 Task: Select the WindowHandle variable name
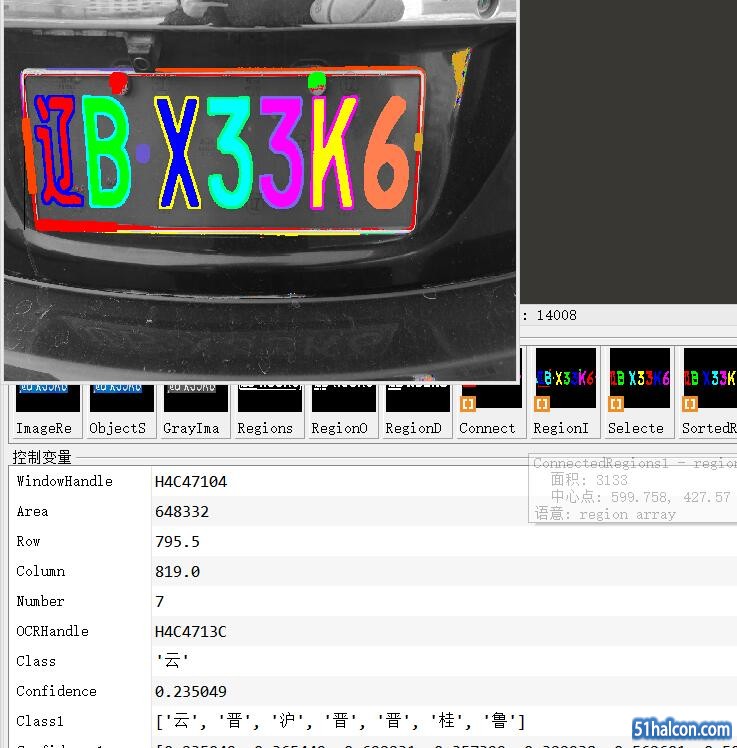pyautogui.click(x=64, y=481)
